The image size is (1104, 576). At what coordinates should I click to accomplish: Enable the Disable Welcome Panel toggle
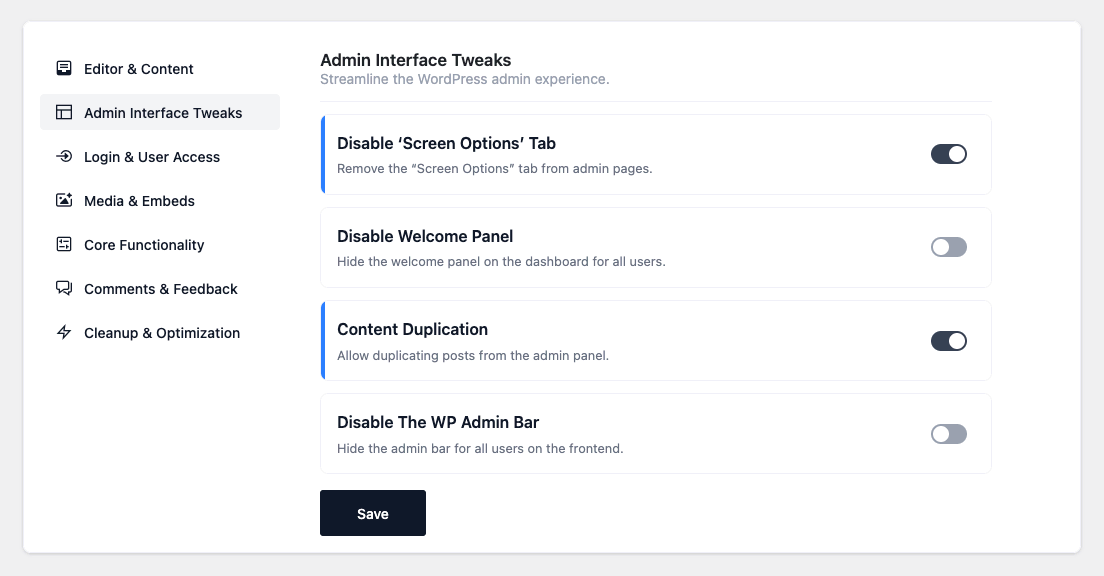coord(948,247)
